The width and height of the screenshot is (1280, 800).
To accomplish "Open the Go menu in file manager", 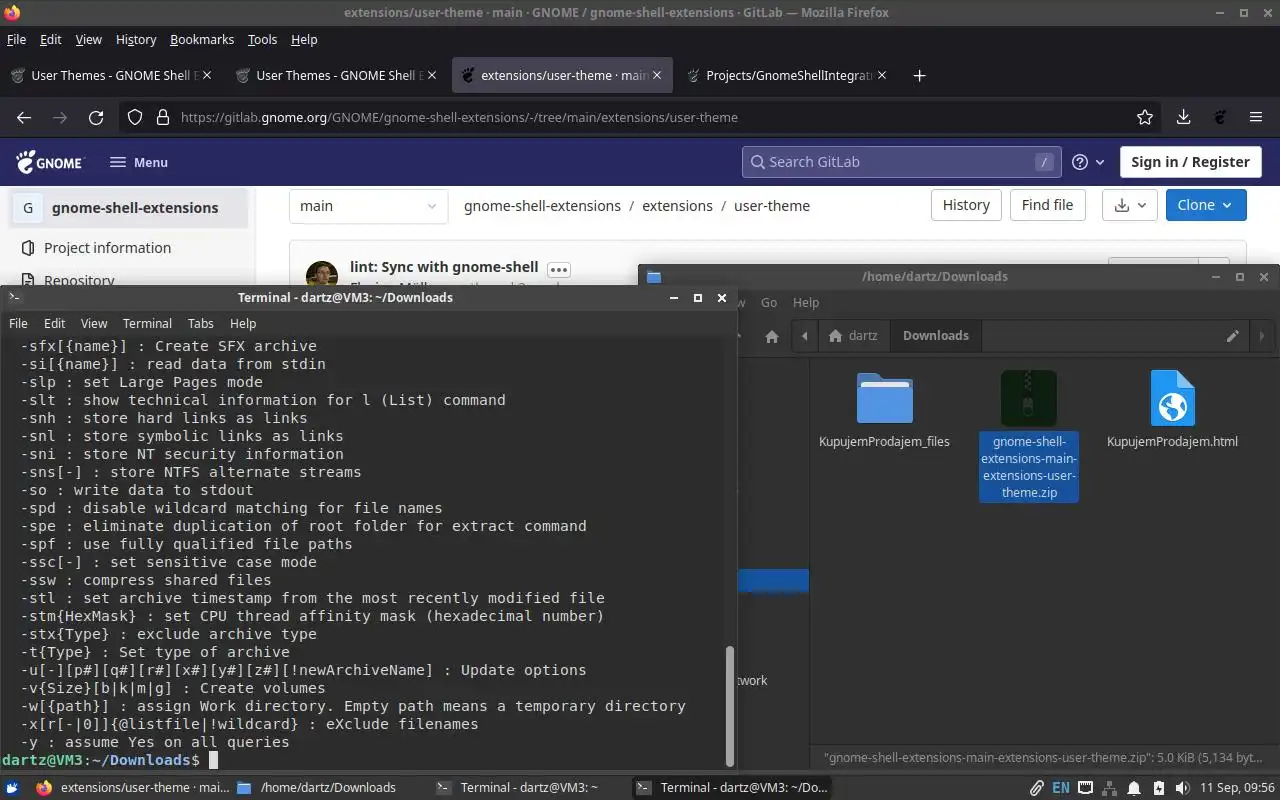I will coord(769,302).
